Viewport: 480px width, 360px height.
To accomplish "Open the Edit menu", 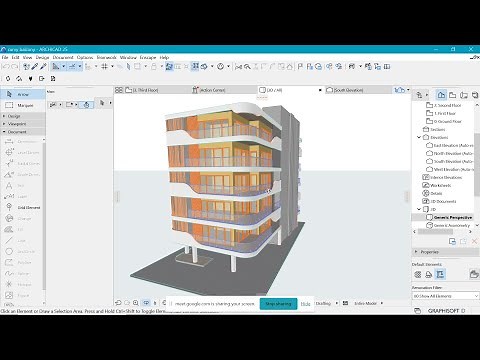I will (15, 57).
